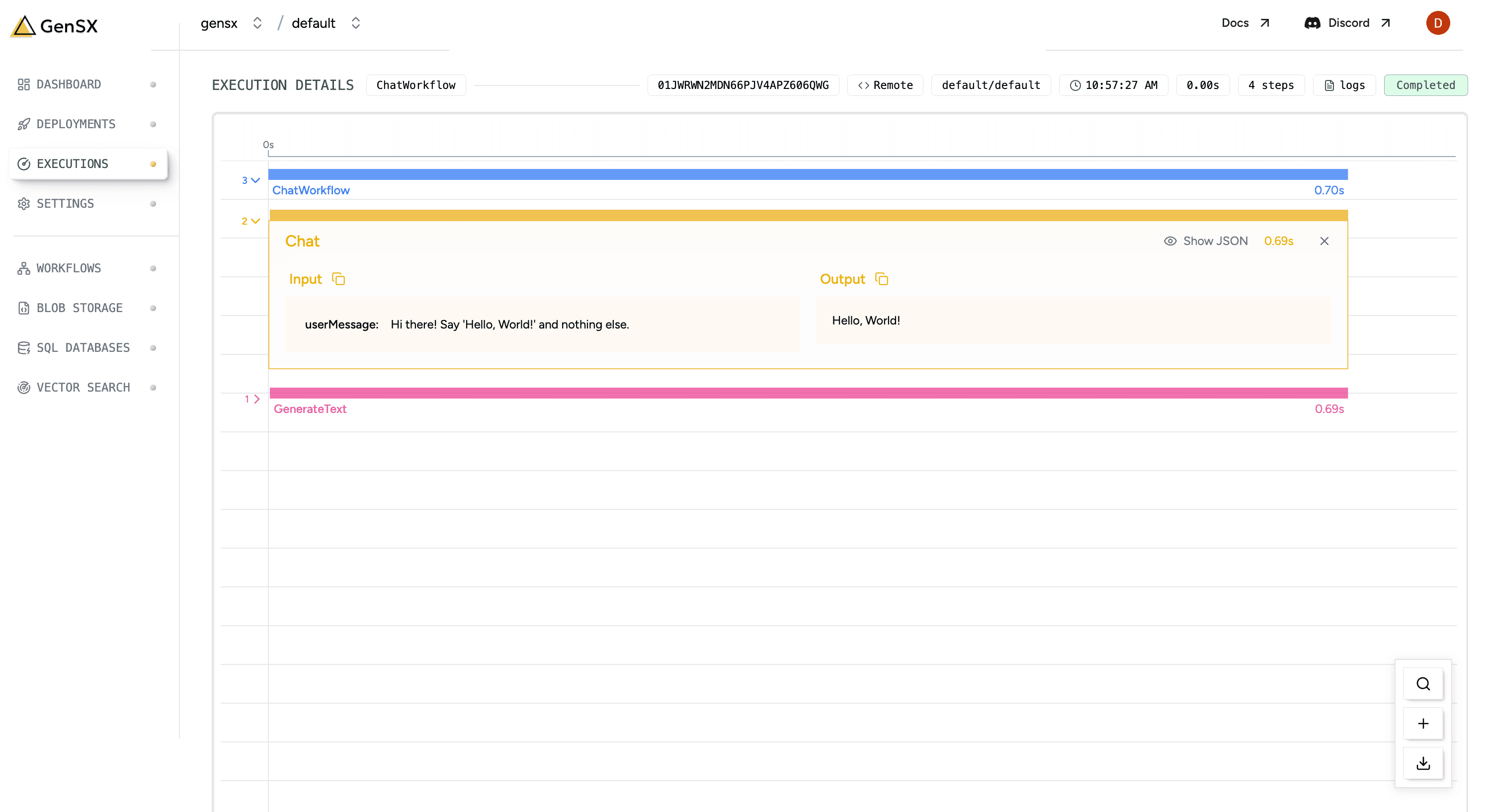Open the gensx organization switcher
1488x812 pixels.
[257, 23]
